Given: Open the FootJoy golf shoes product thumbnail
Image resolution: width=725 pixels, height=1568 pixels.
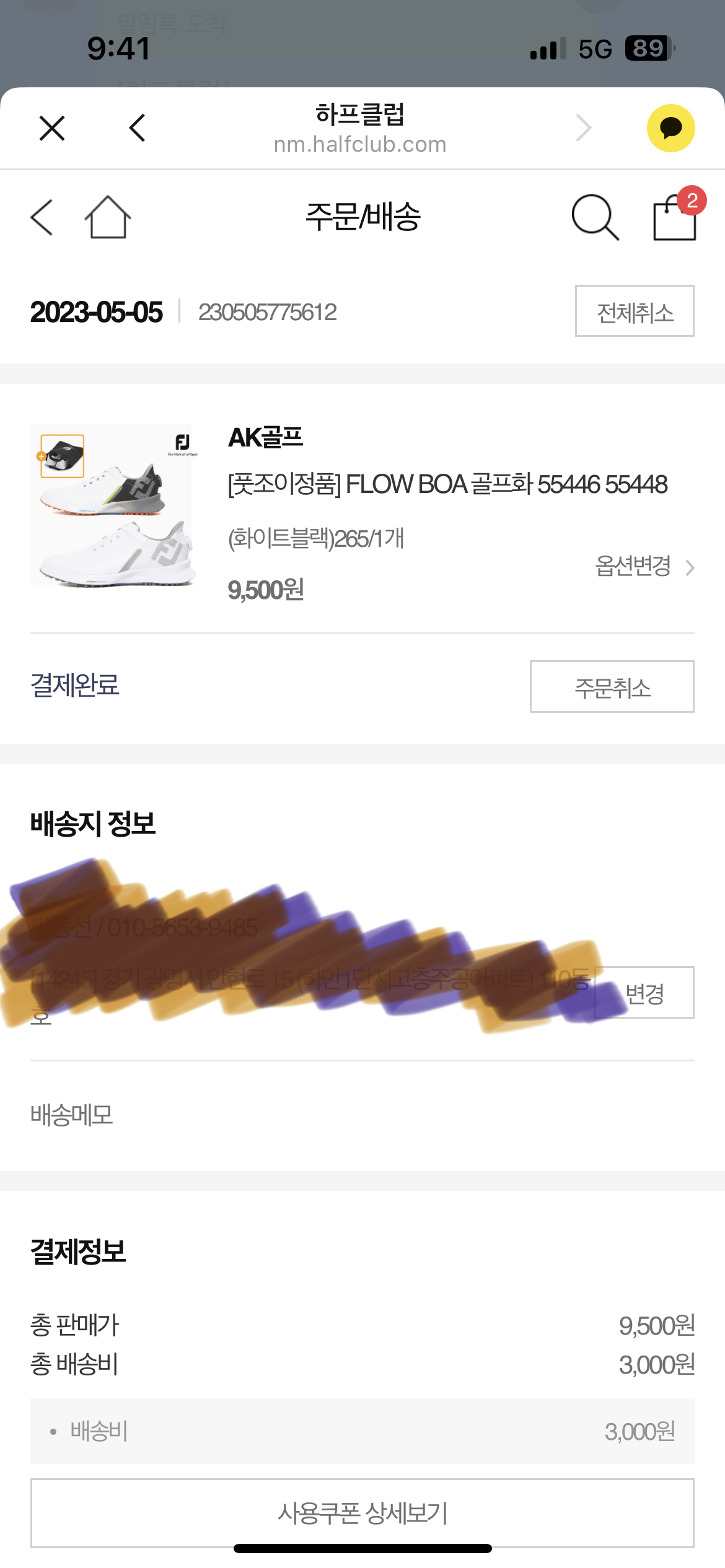Looking at the screenshot, I should click(x=113, y=505).
